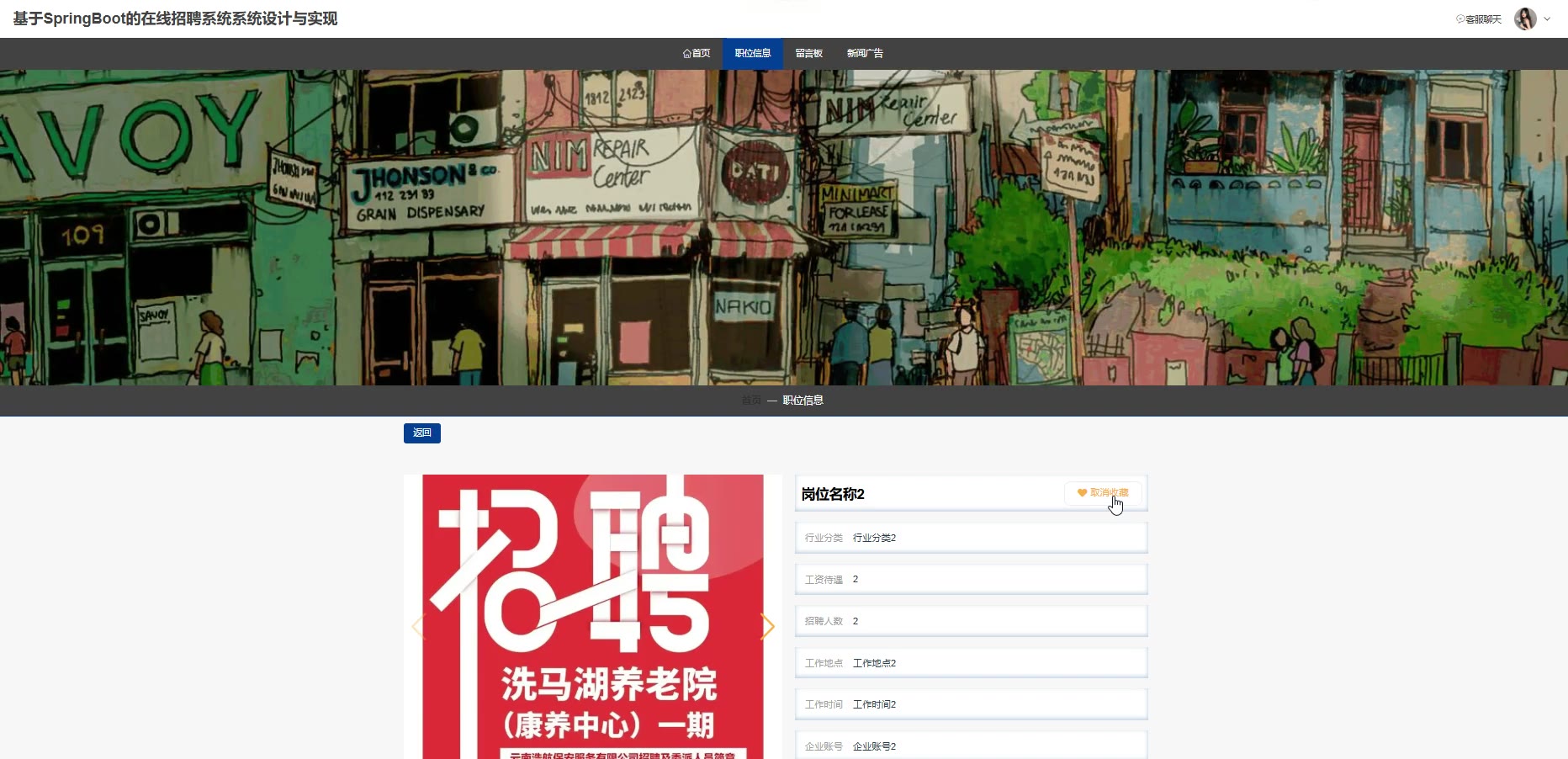Open the 客服聊天 customer service chat
The width and height of the screenshot is (1568, 759).
(1479, 19)
